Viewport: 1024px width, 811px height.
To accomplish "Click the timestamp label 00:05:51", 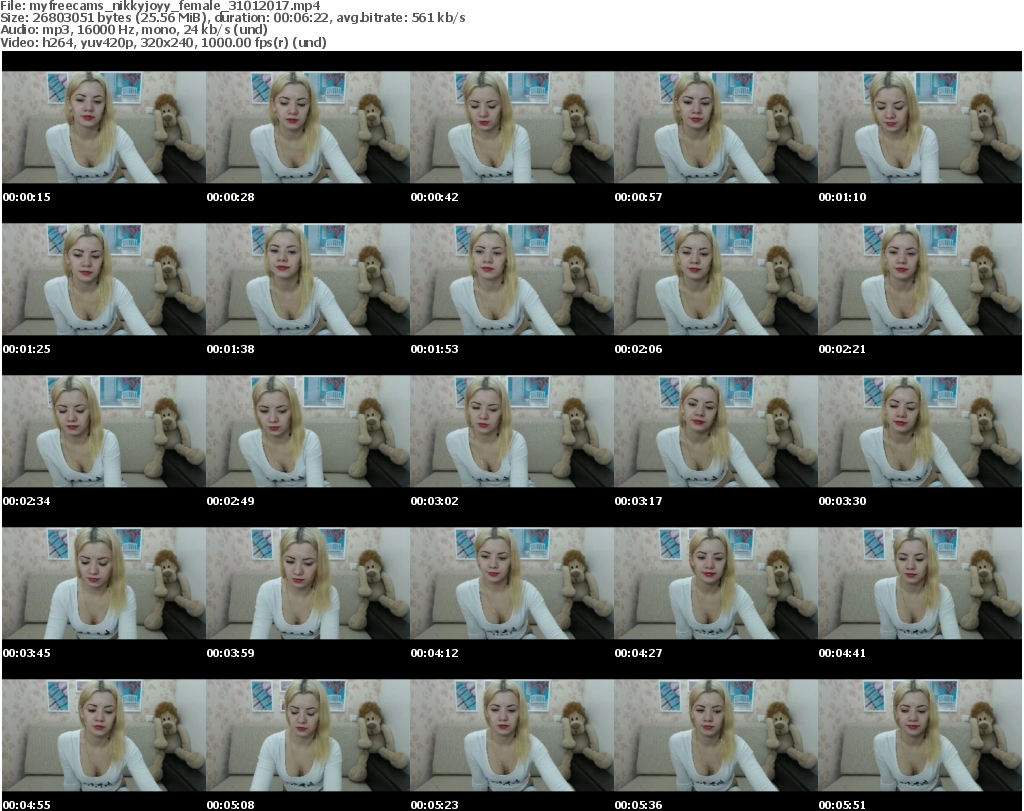I will (x=842, y=805).
